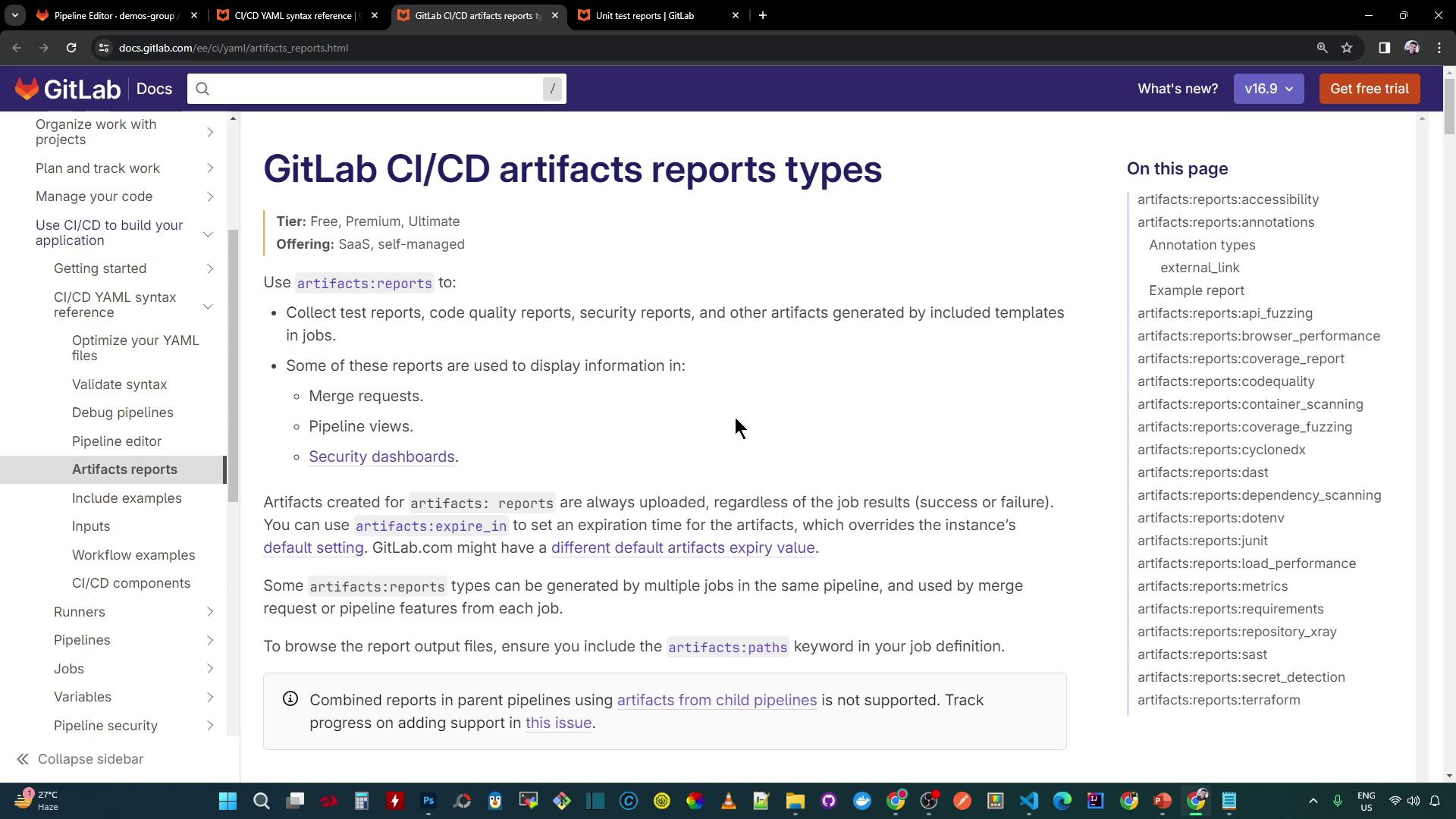Viewport: 1456px width, 819px height.
Task: Open the Security dashboards link
Action: [x=381, y=457]
